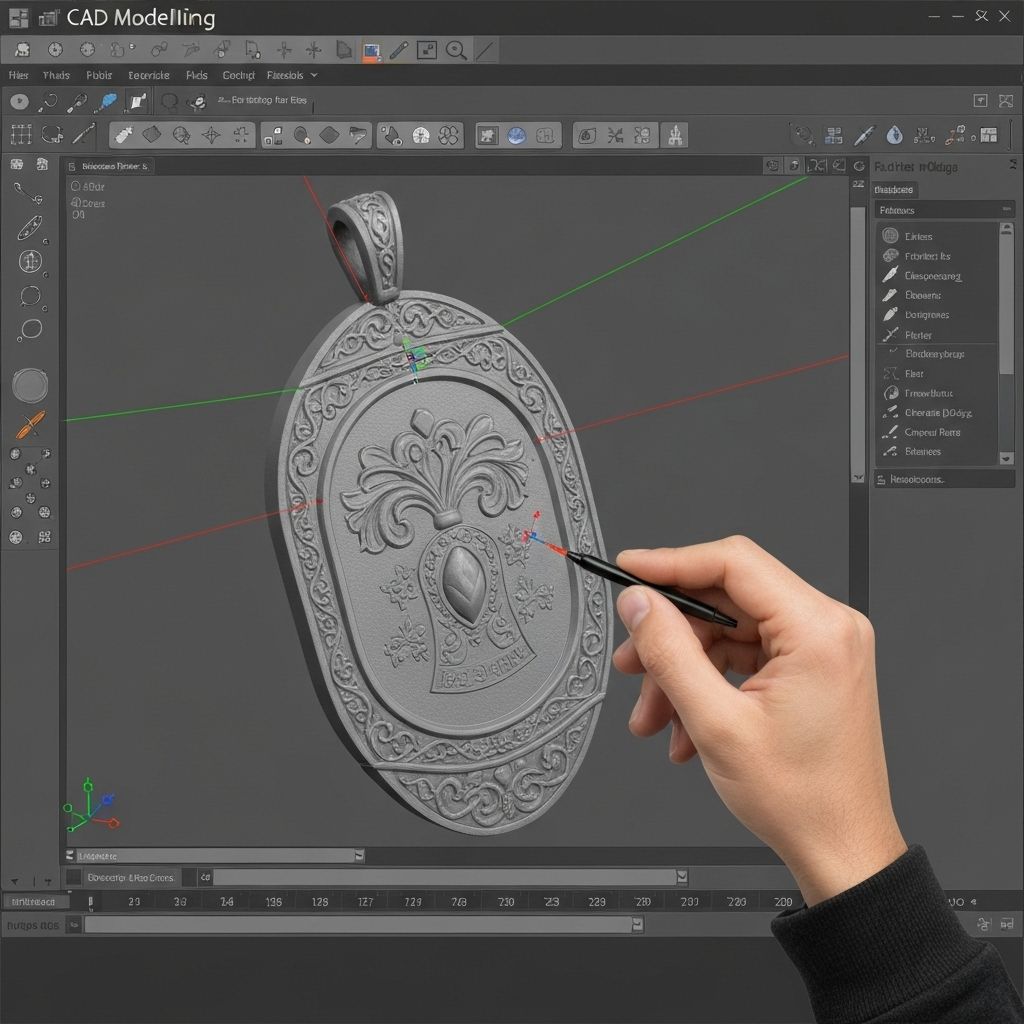Click the timeline playhead marker near 'tintreocd'
This screenshot has width=1024, height=1024.
tap(90, 902)
